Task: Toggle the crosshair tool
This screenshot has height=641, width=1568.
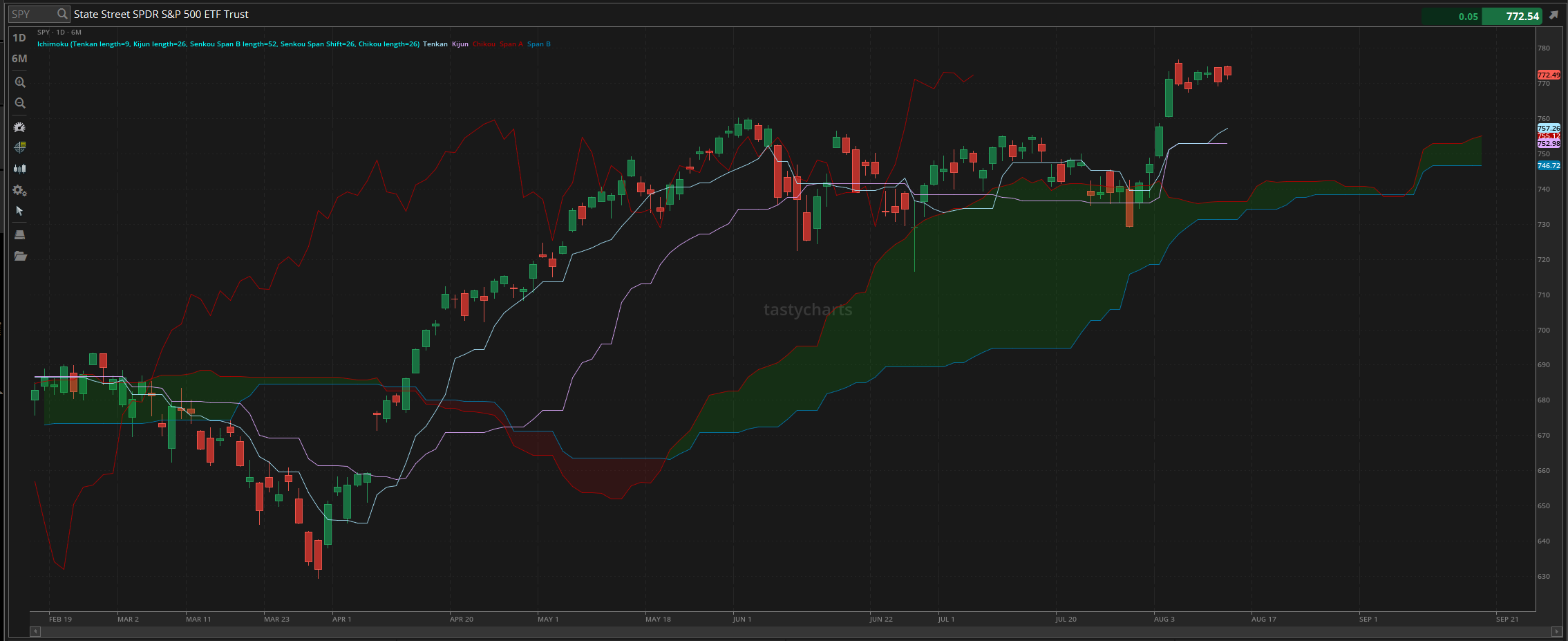Action: tap(20, 147)
